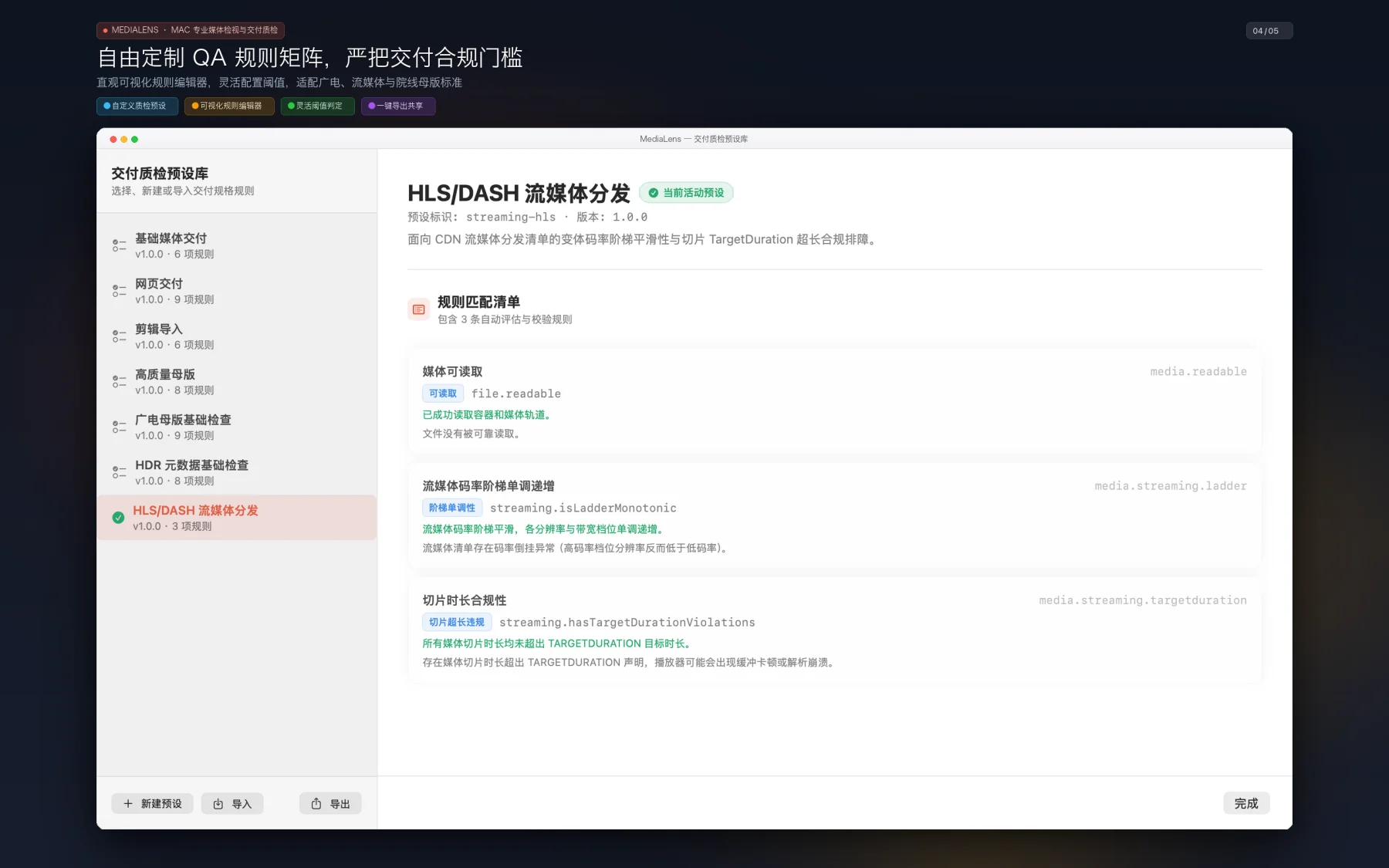The height and width of the screenshot is (868, 1389).
Task: Open the 网页交付 preset
Action: [x=237, y=291]
